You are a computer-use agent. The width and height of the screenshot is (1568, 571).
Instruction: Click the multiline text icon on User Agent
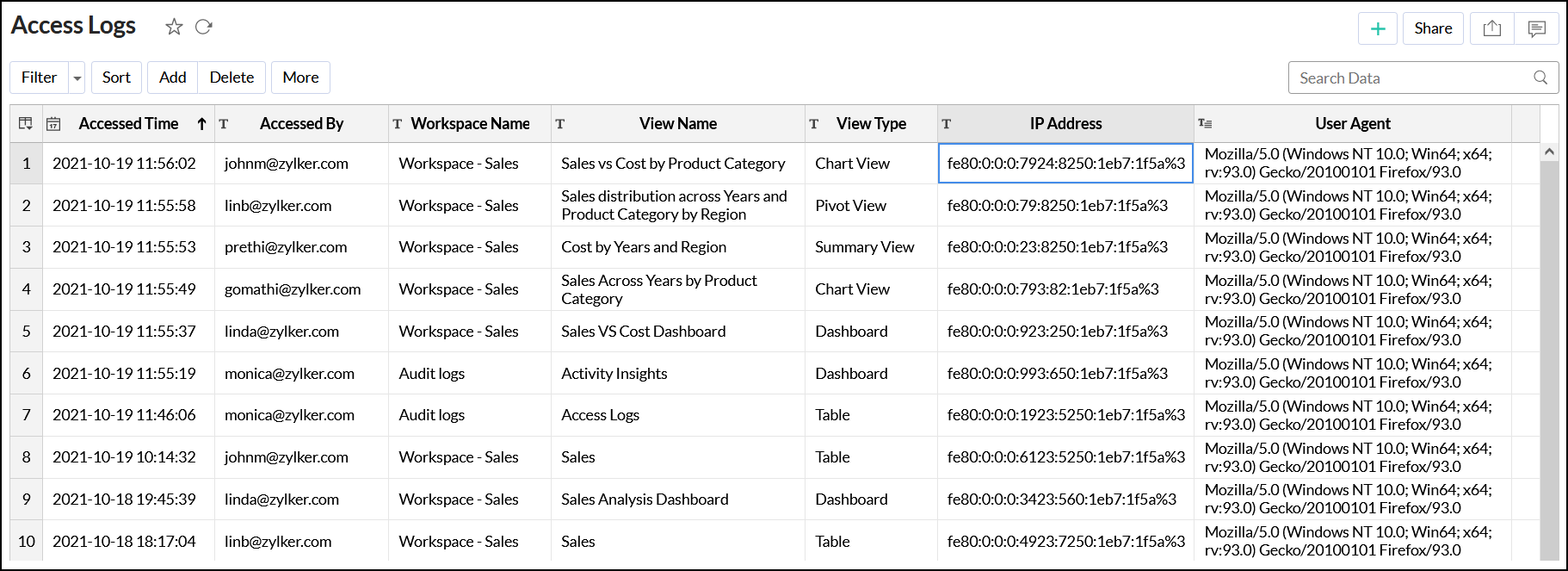coord(1205,124)
